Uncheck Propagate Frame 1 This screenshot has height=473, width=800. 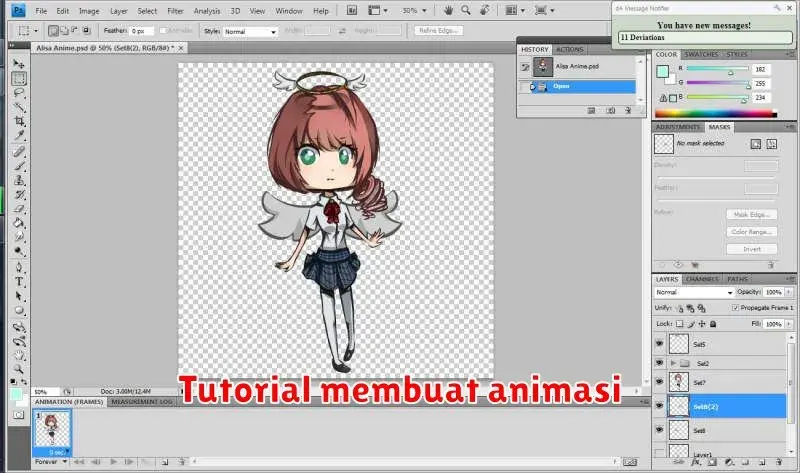[x=735, y=308]
